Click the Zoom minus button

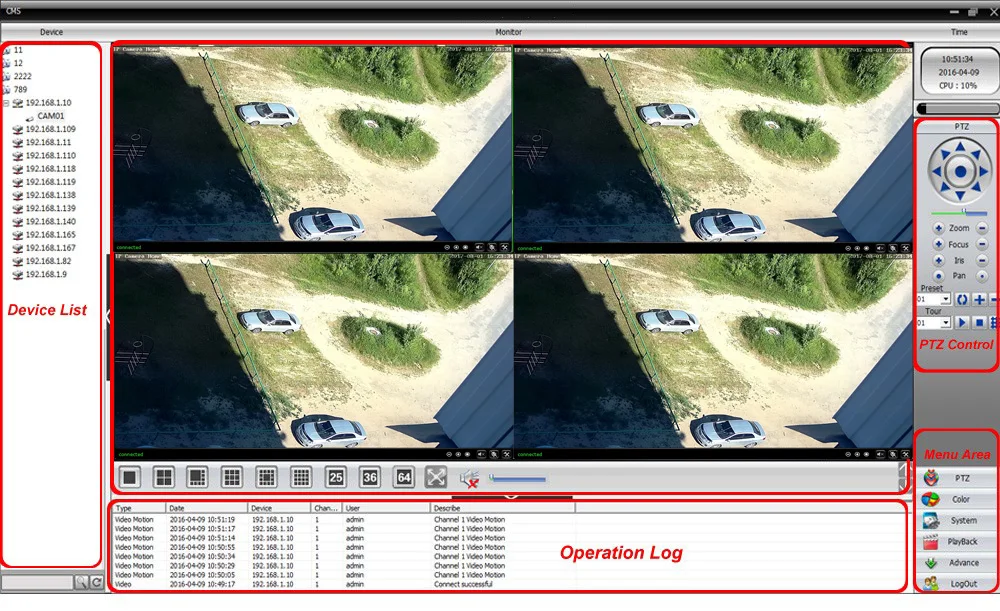[982, 228]
